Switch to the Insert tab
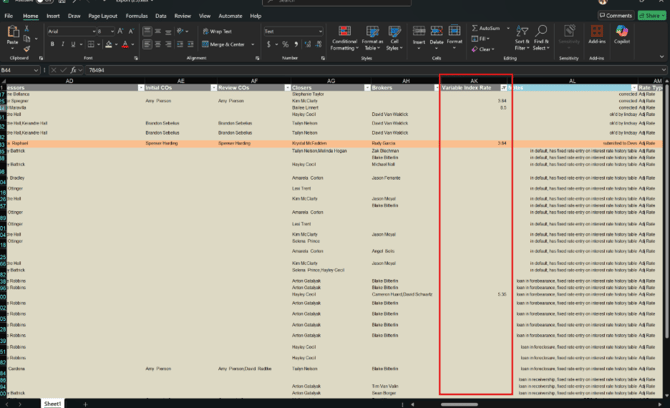The height and width of the screenshot is (408, 670). (53, 16)
